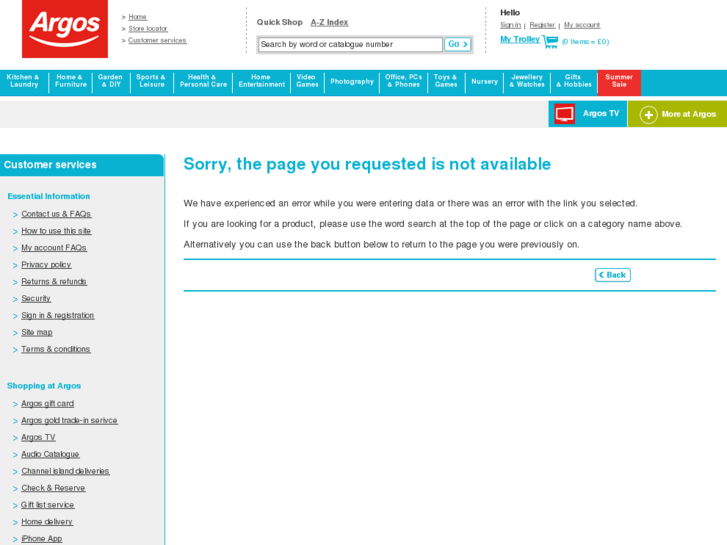This screenshot has height=545, width=727.
Task: Open Argos TV sidebar link
Action: coord(38,437)
